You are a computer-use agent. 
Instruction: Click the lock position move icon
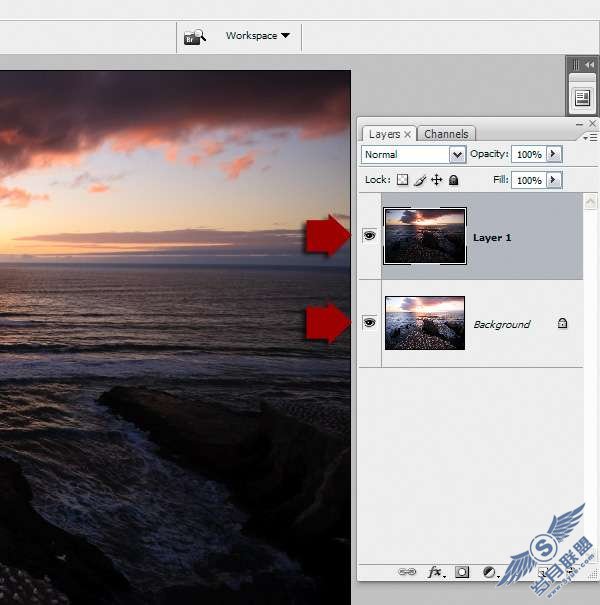coord(436,180)
